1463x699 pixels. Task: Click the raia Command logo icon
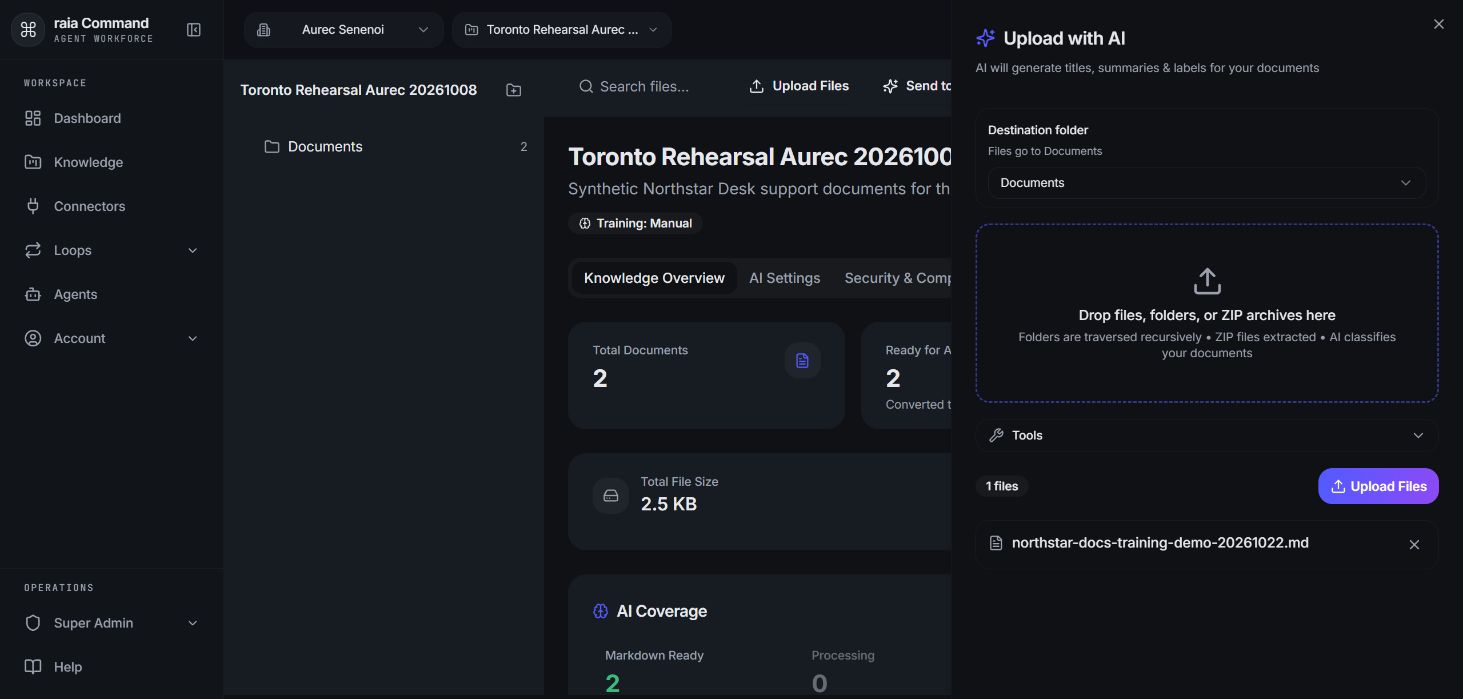(x=28, y=30)
